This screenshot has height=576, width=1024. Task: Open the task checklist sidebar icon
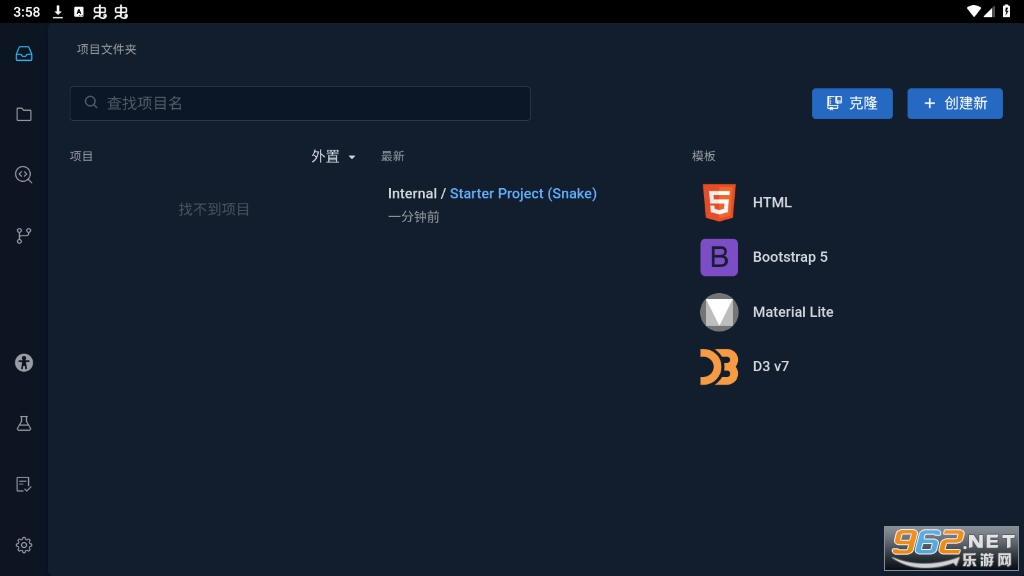24,484
